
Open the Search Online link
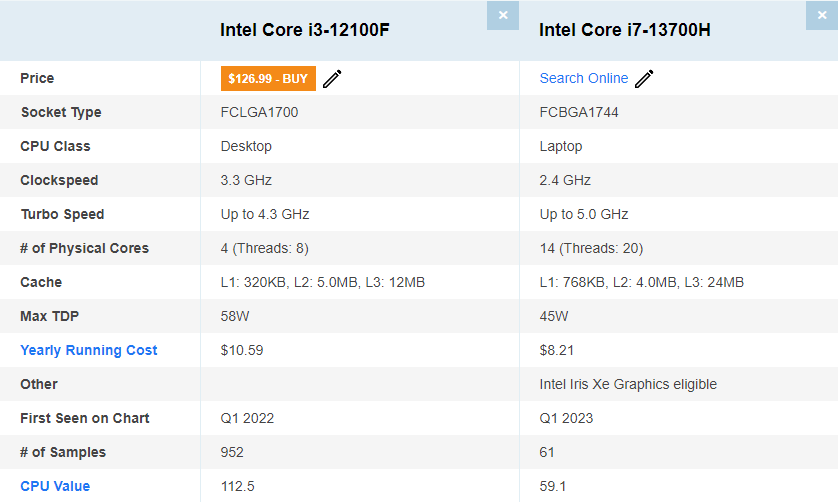tap(584, 78)
